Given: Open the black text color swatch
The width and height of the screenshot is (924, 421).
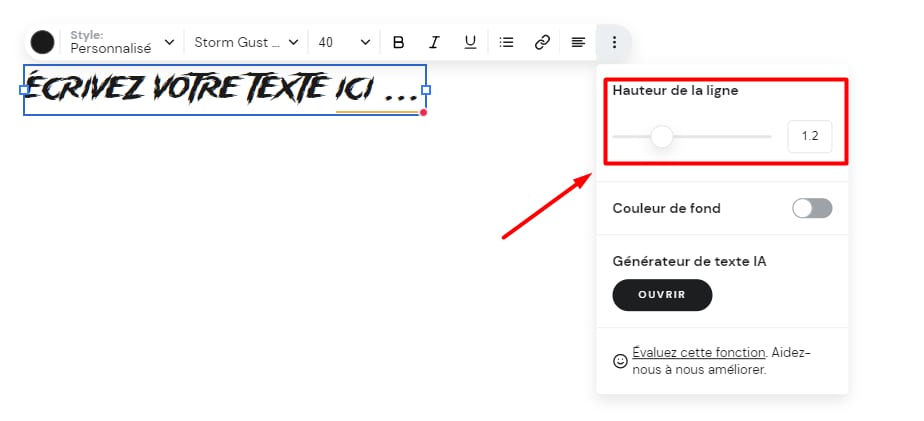Looking at the screenshot, I should [42, 42].
